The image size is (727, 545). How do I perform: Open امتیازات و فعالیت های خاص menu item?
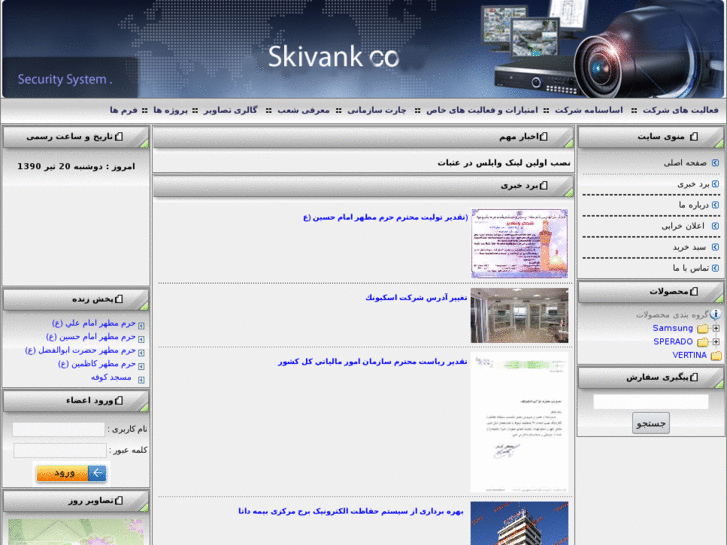pyautogui.click(x=482, y=110)
